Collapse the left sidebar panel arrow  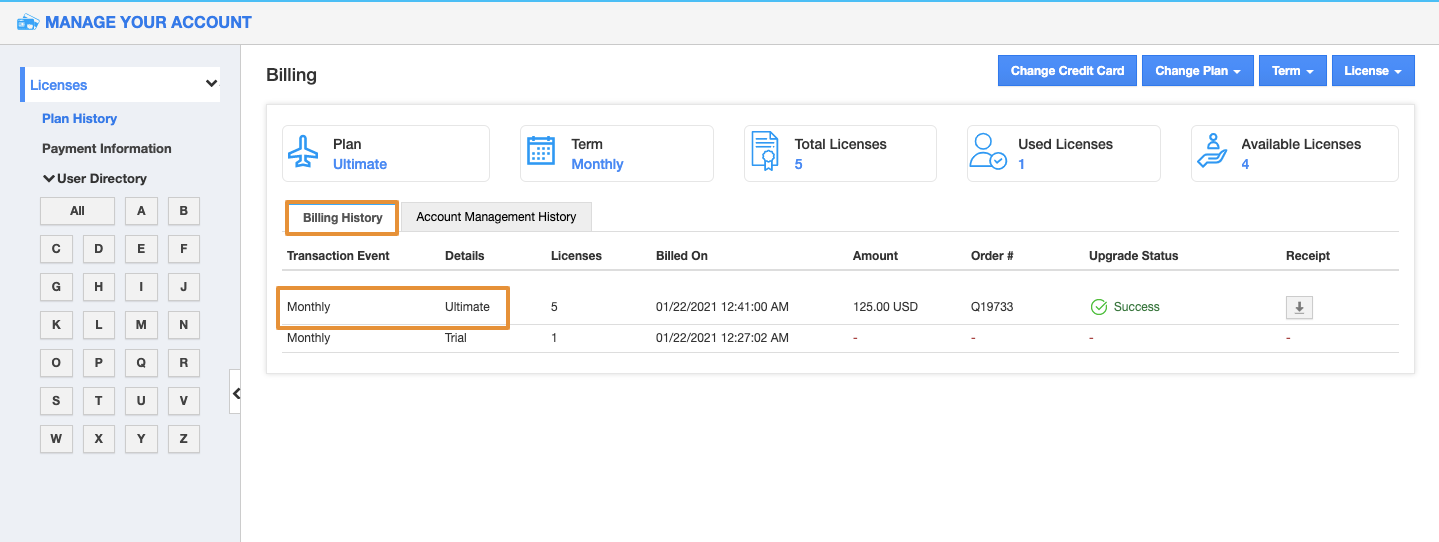coord(236,394)
